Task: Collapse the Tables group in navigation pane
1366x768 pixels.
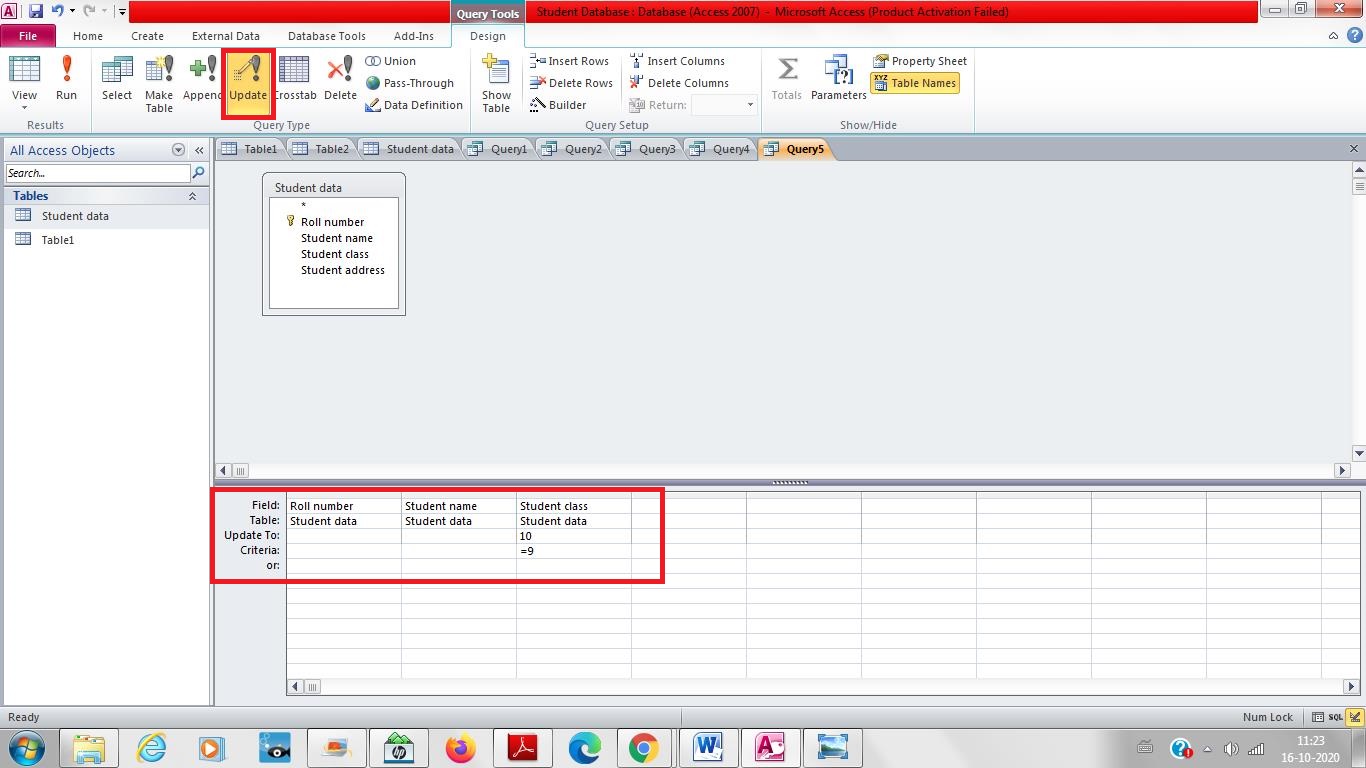Action: [x=192, y=196]
